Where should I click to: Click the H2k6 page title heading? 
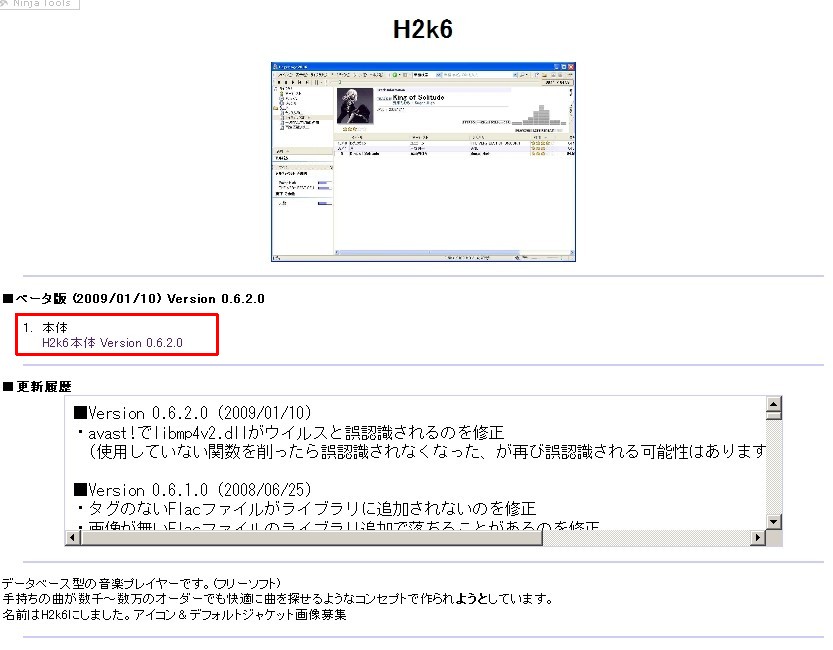[x=423, y=29]
